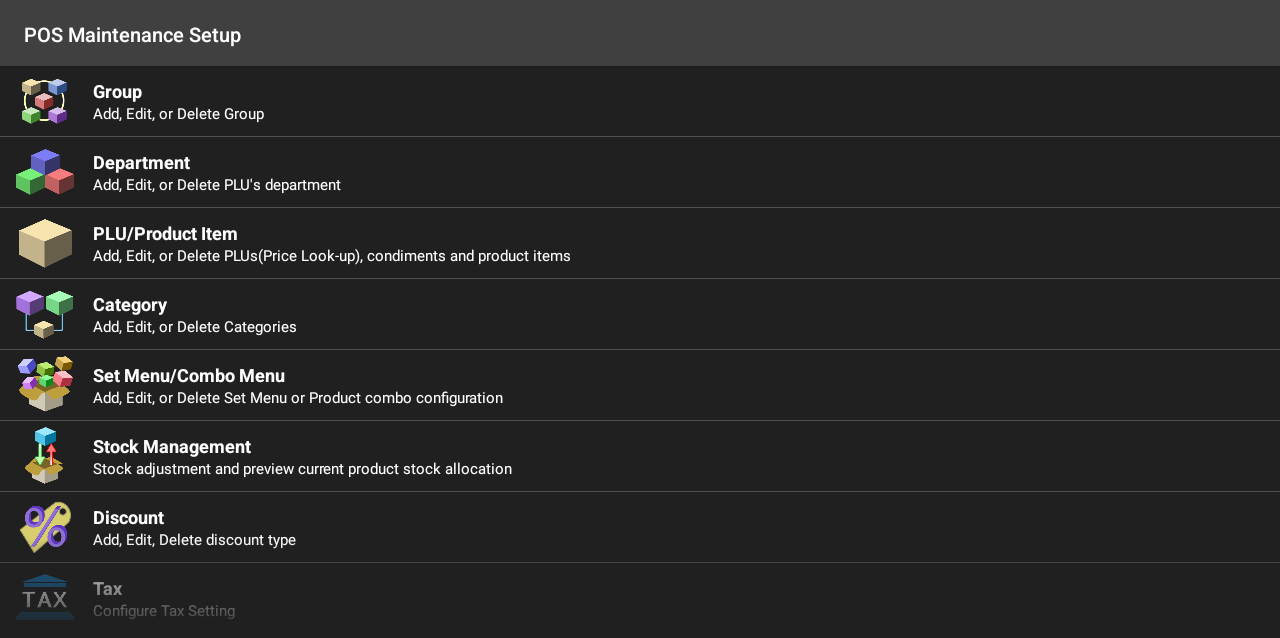Viewport: 1280px width, 638px height.
Task: Click the Group colored cubes icon
Action: click(x=45, y=102)
